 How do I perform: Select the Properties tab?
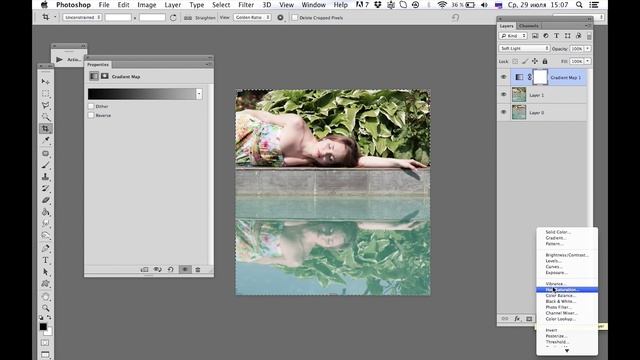tap(98, 64)
